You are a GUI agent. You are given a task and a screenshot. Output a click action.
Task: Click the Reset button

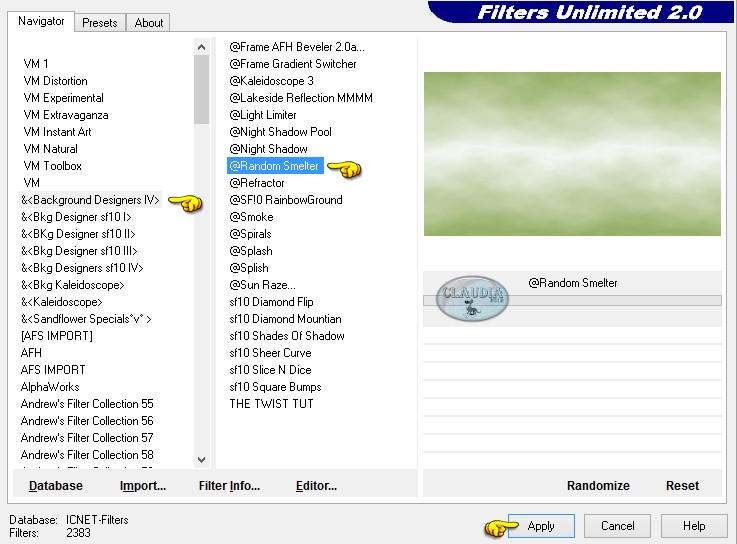point(682,486)
